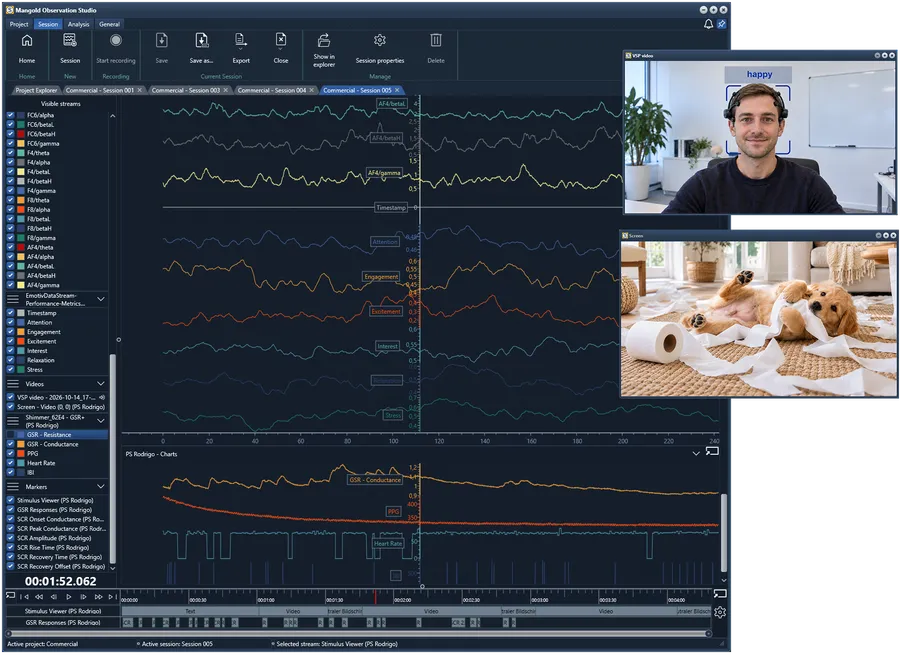Screen dimensions: 900x658
Task: Toggle the Heart Rate stream checkbox
Action: (10, 463)
